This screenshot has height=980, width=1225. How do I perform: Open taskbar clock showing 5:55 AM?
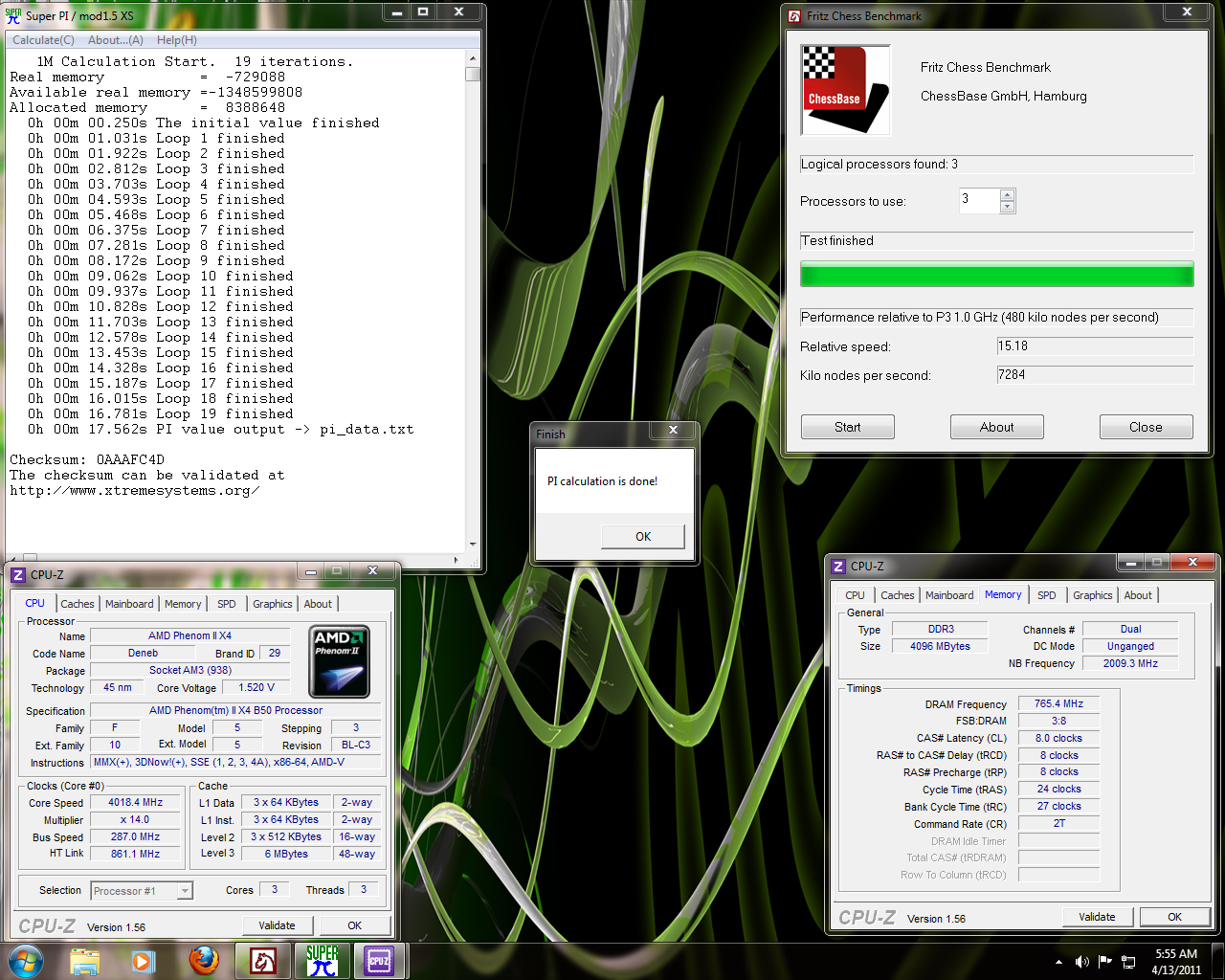coord(1176,962)
